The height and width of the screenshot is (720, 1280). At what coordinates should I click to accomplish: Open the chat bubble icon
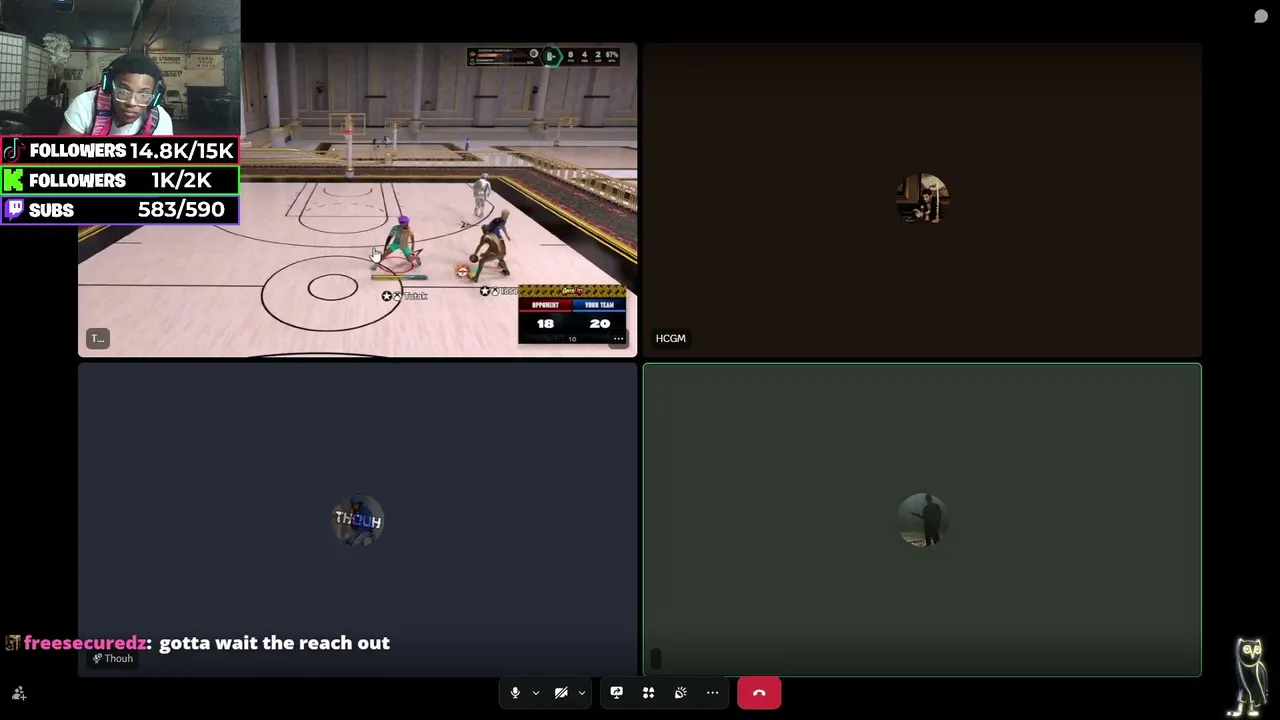[1261, 16]
